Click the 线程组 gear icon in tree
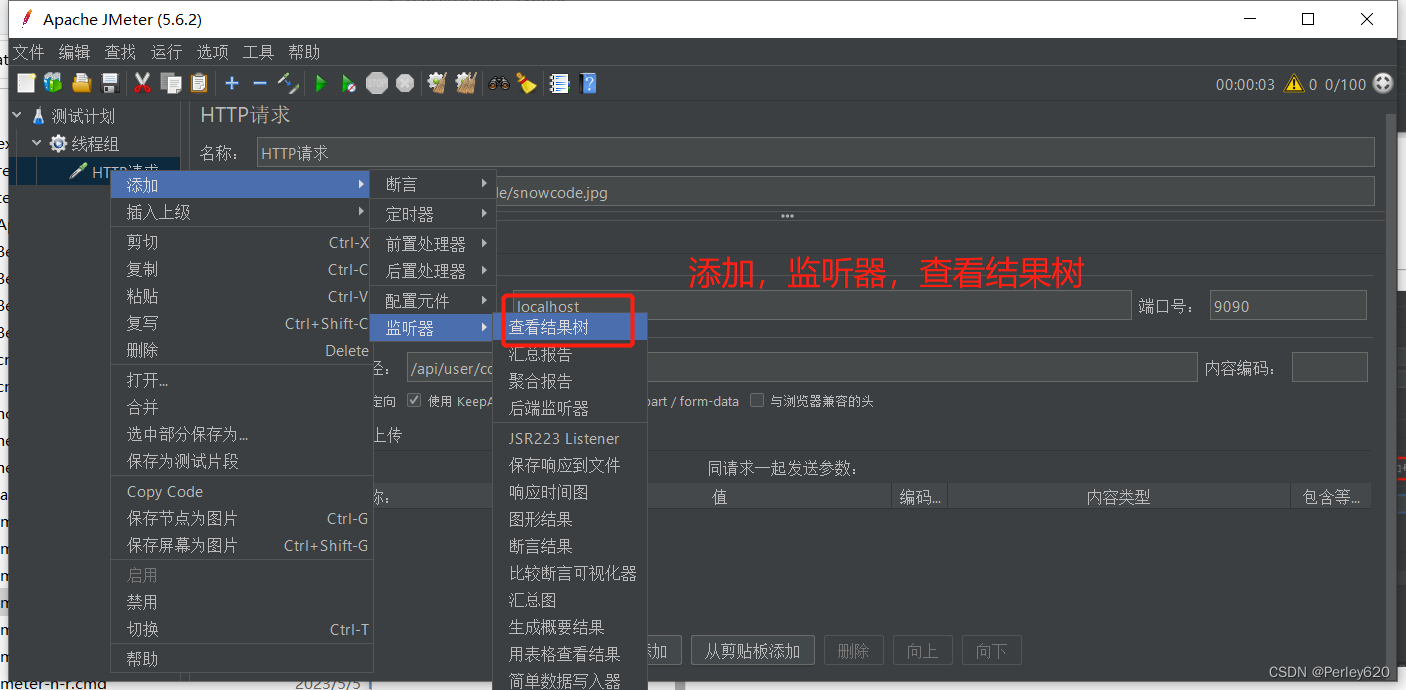This screenshot has height=690, width=1406. (x=58, y=144)
